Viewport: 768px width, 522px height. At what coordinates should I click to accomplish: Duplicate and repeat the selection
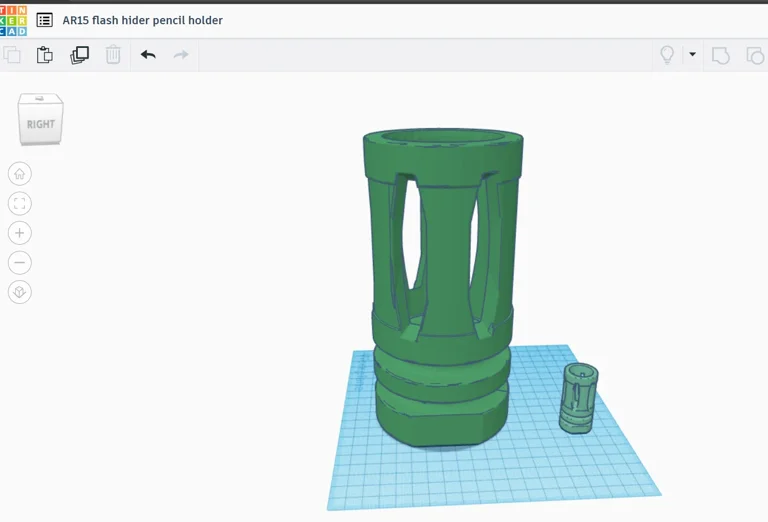79,55
